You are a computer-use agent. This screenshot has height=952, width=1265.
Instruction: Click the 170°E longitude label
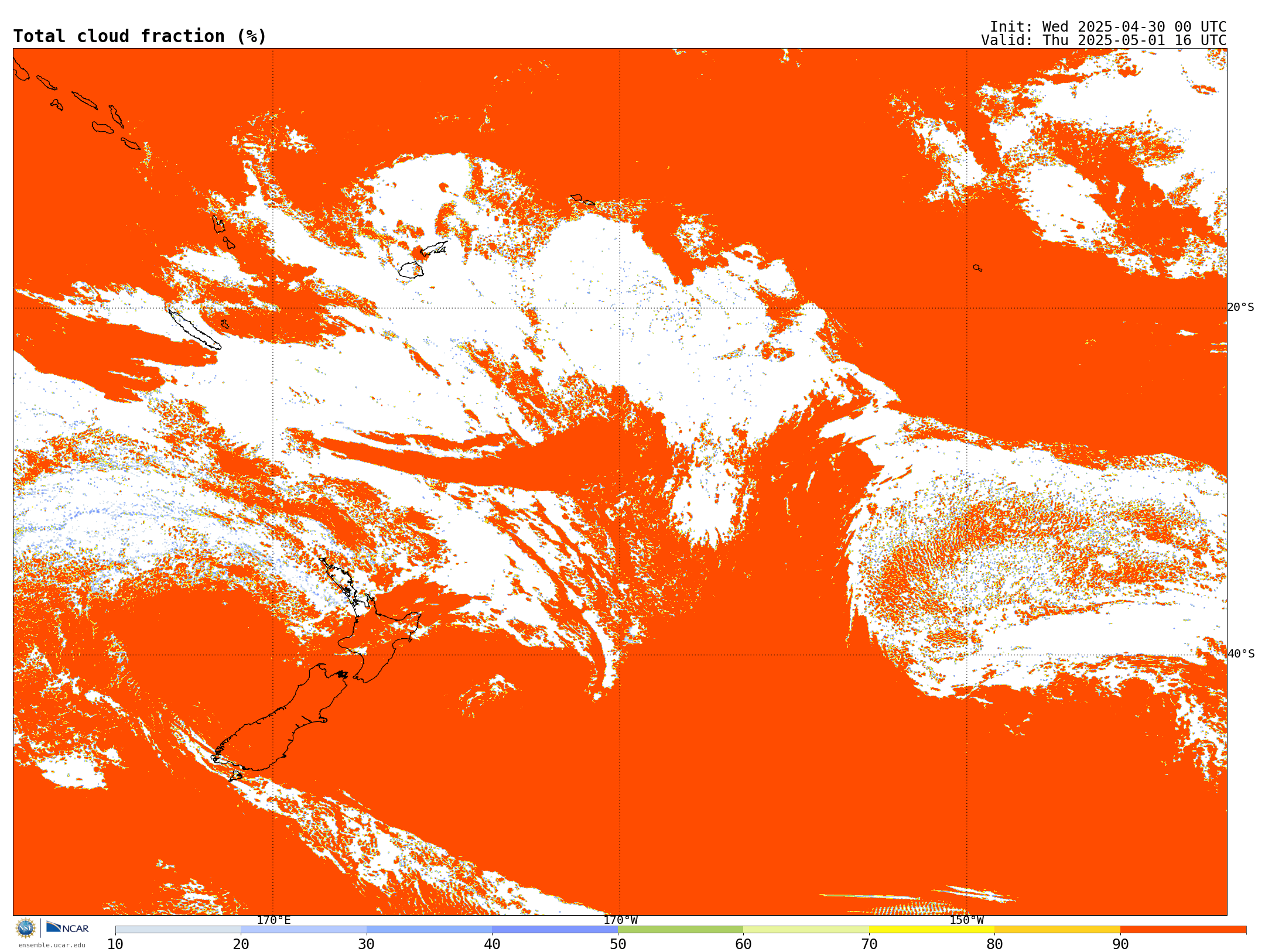tap(273, 920)
